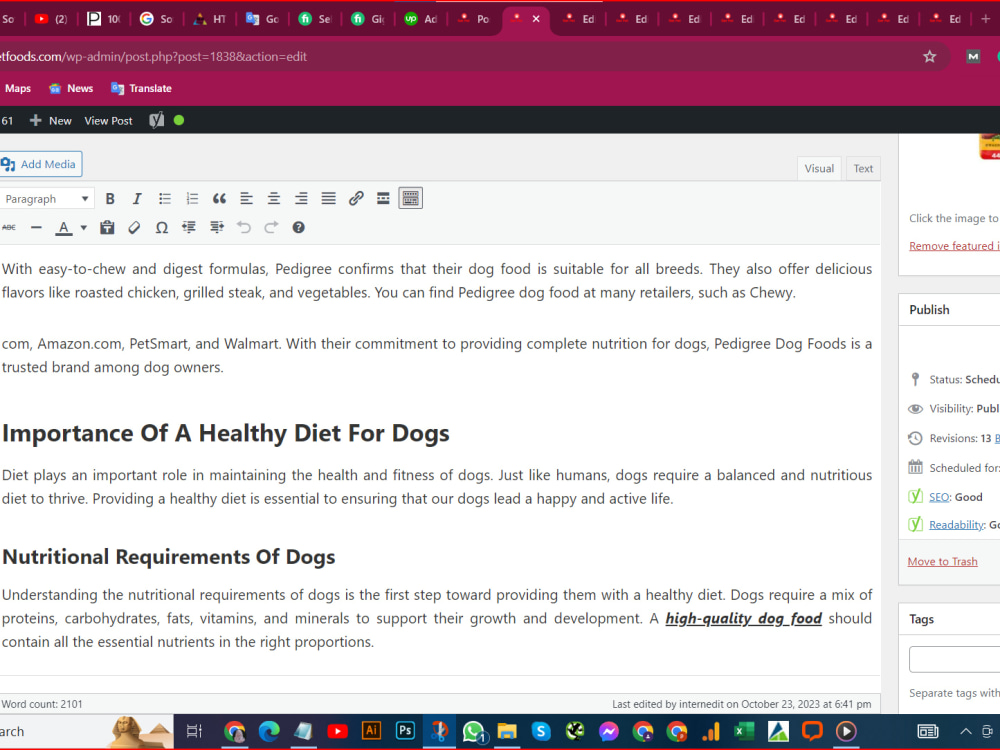Viewport: 1000px width, 750px height.
Task: Insert a numbered list
Action: point(192,199)
